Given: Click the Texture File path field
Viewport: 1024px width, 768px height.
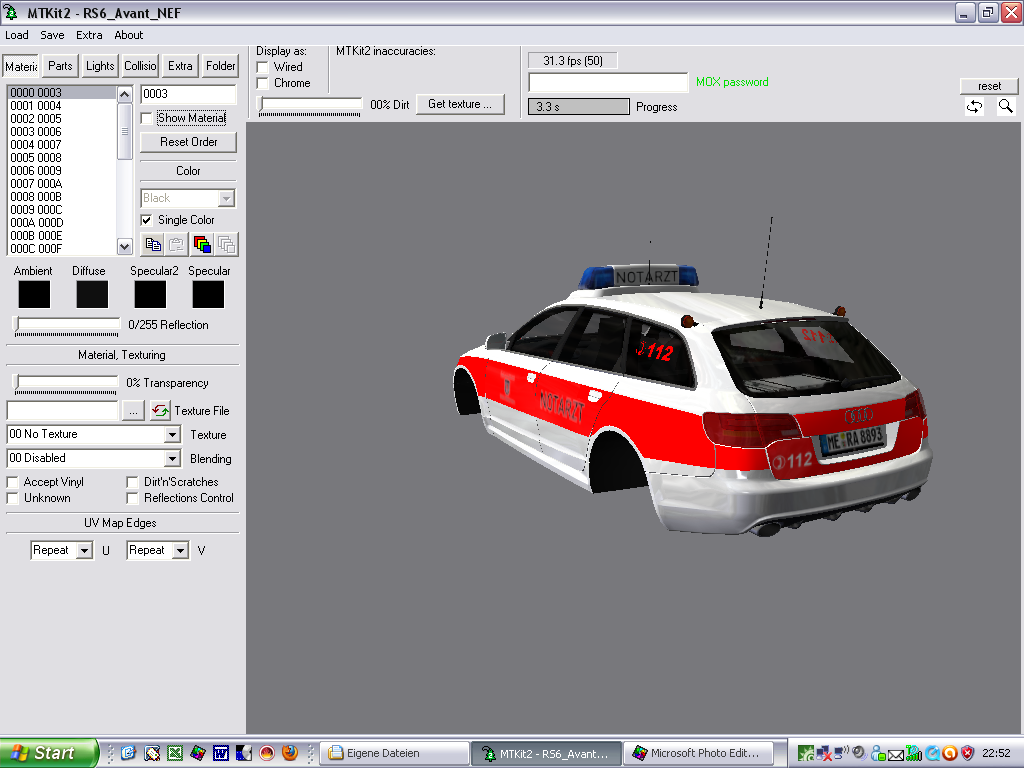Looking at the screenshot, I should pos(63,411).
